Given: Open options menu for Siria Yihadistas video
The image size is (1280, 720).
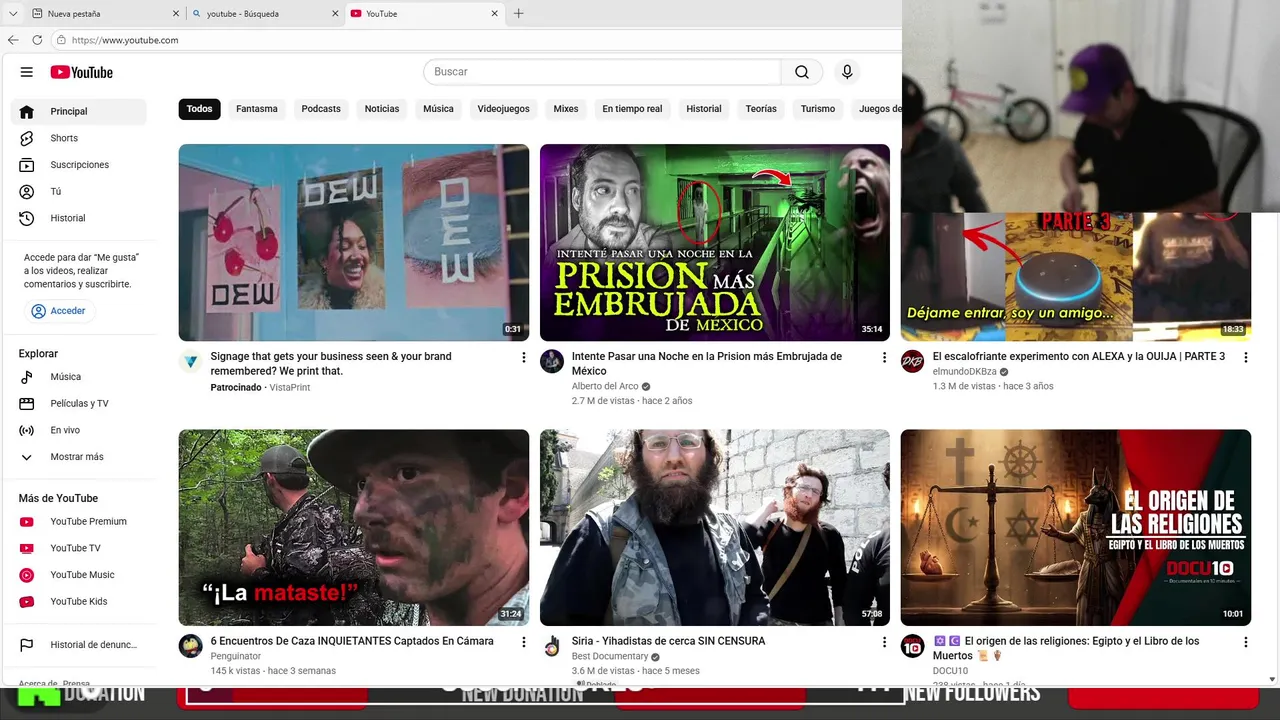Looking at the screenshot, I should 884,643.
